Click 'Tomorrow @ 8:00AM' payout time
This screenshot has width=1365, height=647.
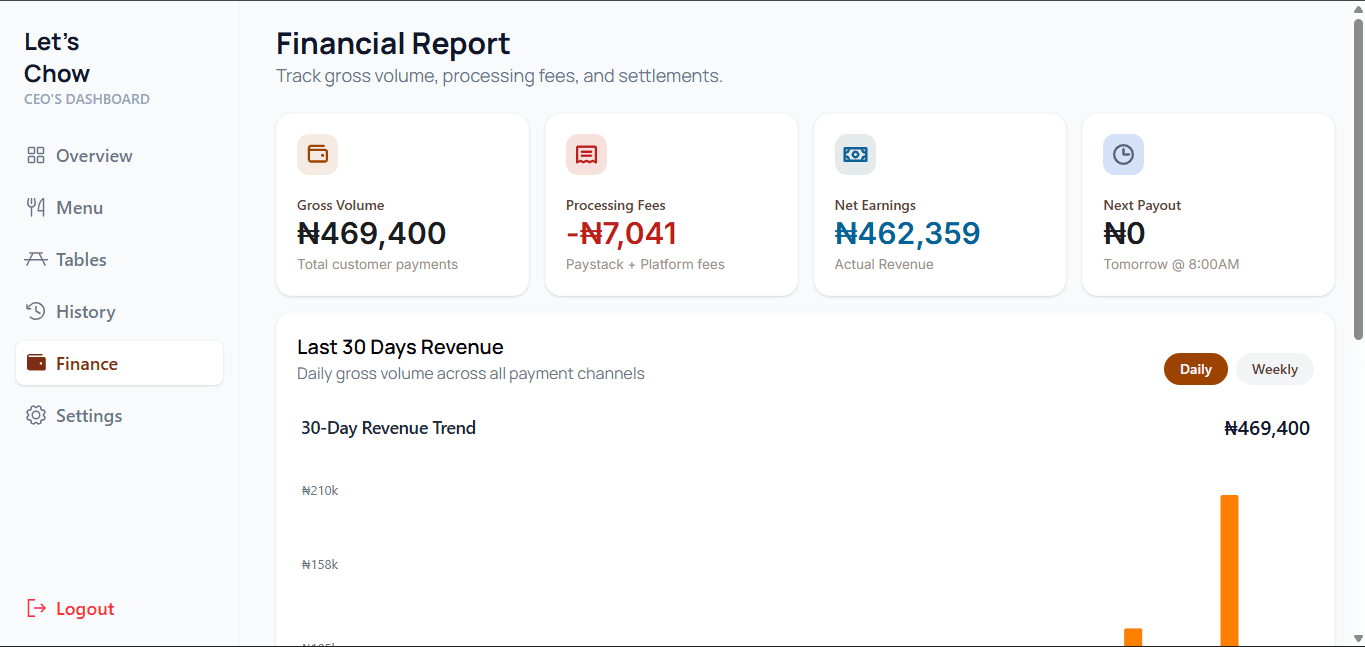[x=1171, y=264]
